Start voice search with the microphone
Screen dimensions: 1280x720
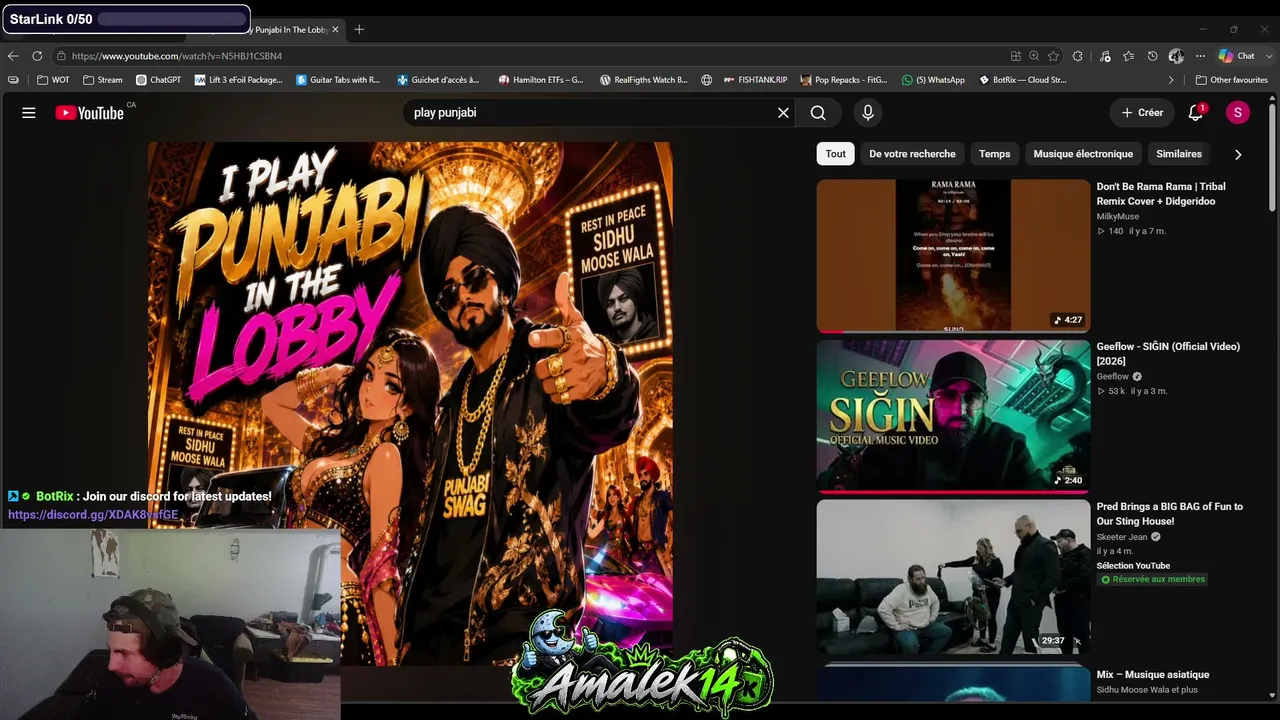pyautogui.click(x=868, y=113)
